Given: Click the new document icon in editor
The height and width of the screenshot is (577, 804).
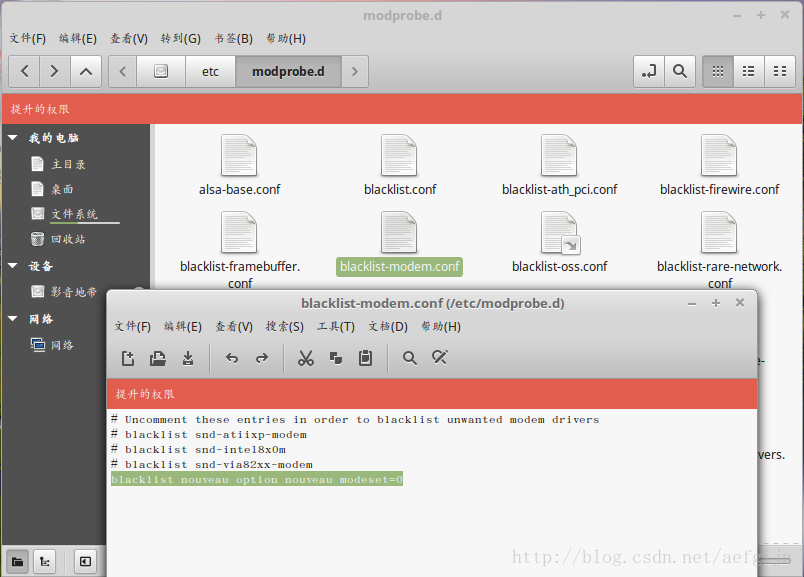Looking at the screenshot, I should [x=128, y=358].
